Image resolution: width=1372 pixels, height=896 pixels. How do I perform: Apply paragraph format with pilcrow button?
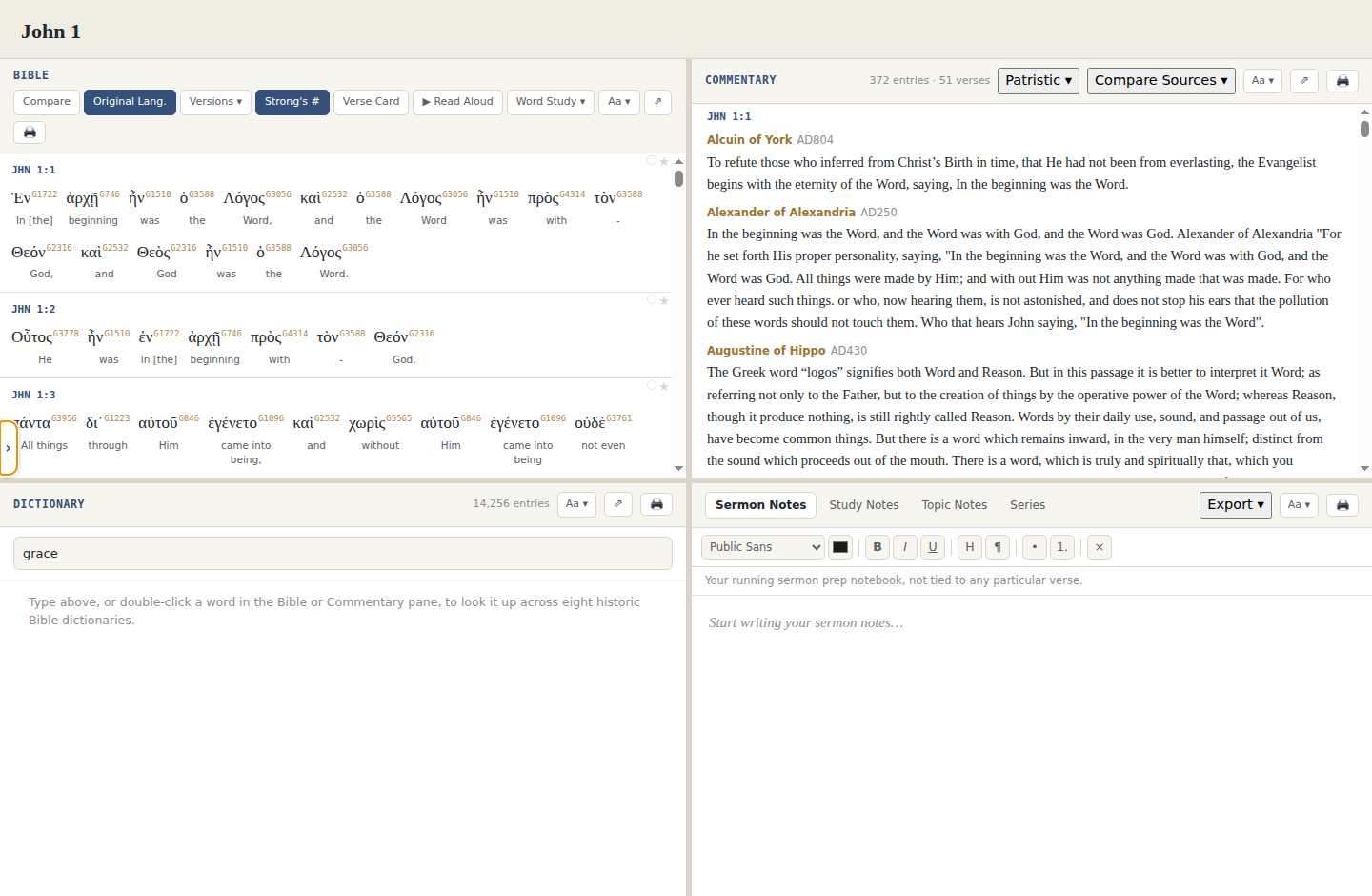point(998,547)
